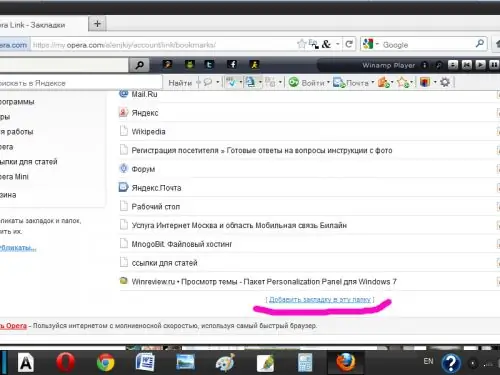Image resolution: width=500 pixels, height=375 pixels.
Task: Open the ссылки для статей bookmark in list
Action: click(x=164, y=263)
